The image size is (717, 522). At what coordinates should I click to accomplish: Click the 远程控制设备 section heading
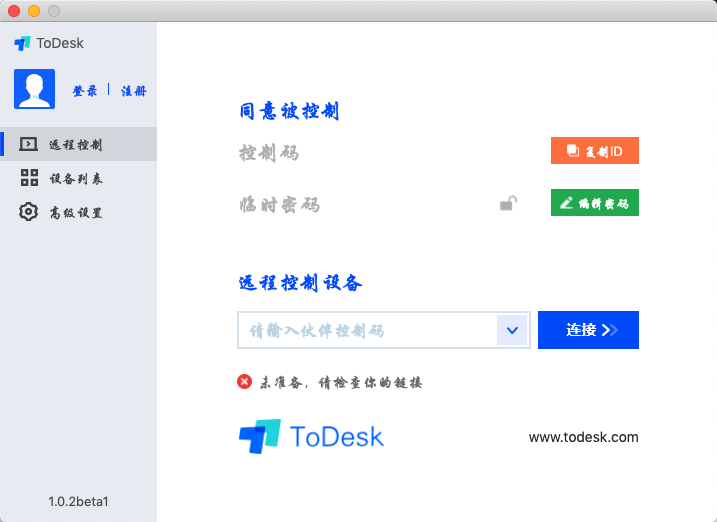[300, 283]
